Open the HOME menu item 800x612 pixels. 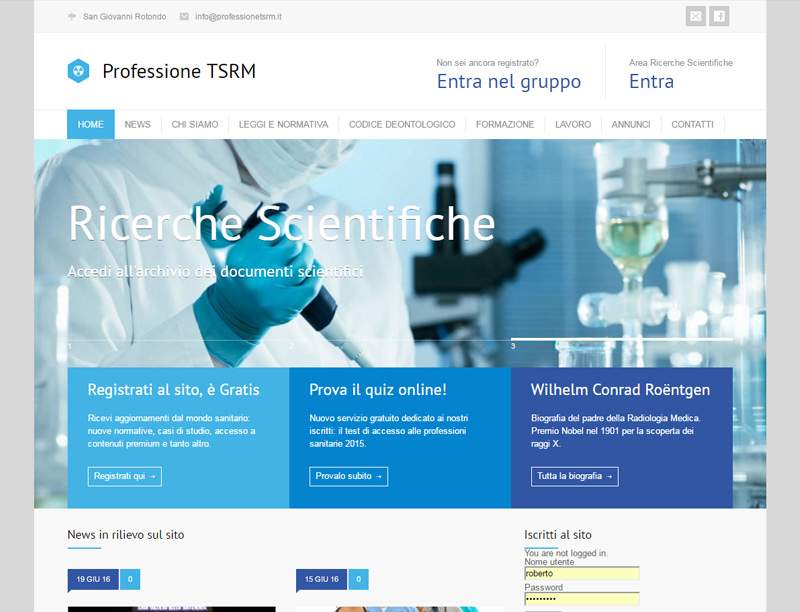point(91,124)
